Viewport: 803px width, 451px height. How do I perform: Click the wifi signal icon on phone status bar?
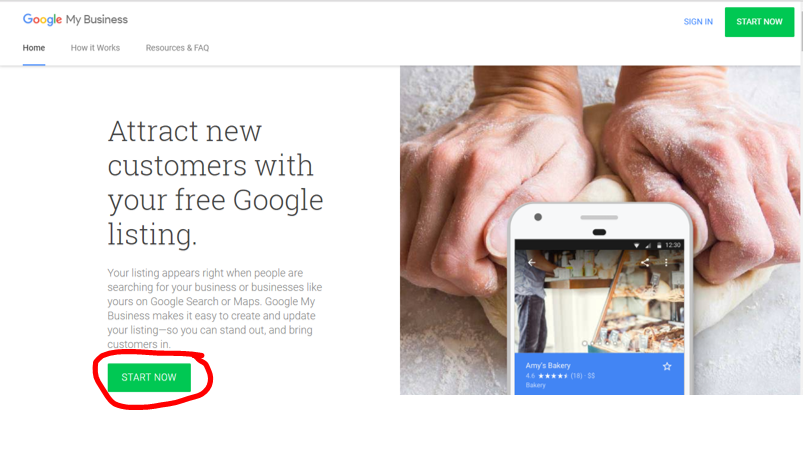tap(637, 245)
